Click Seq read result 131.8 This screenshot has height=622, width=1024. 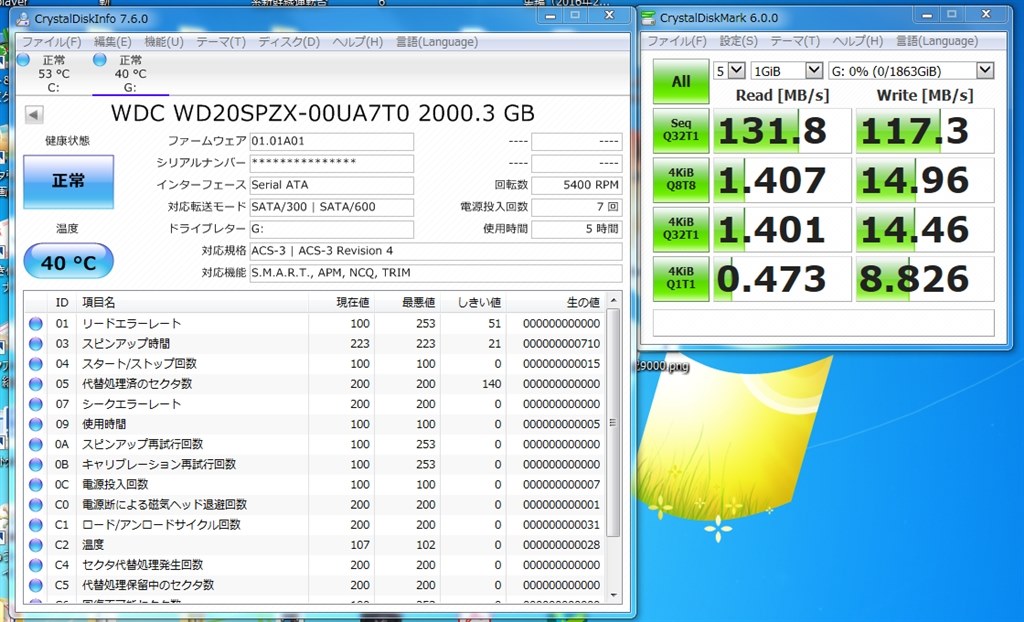pyautogui.click(x=782, y=131)
